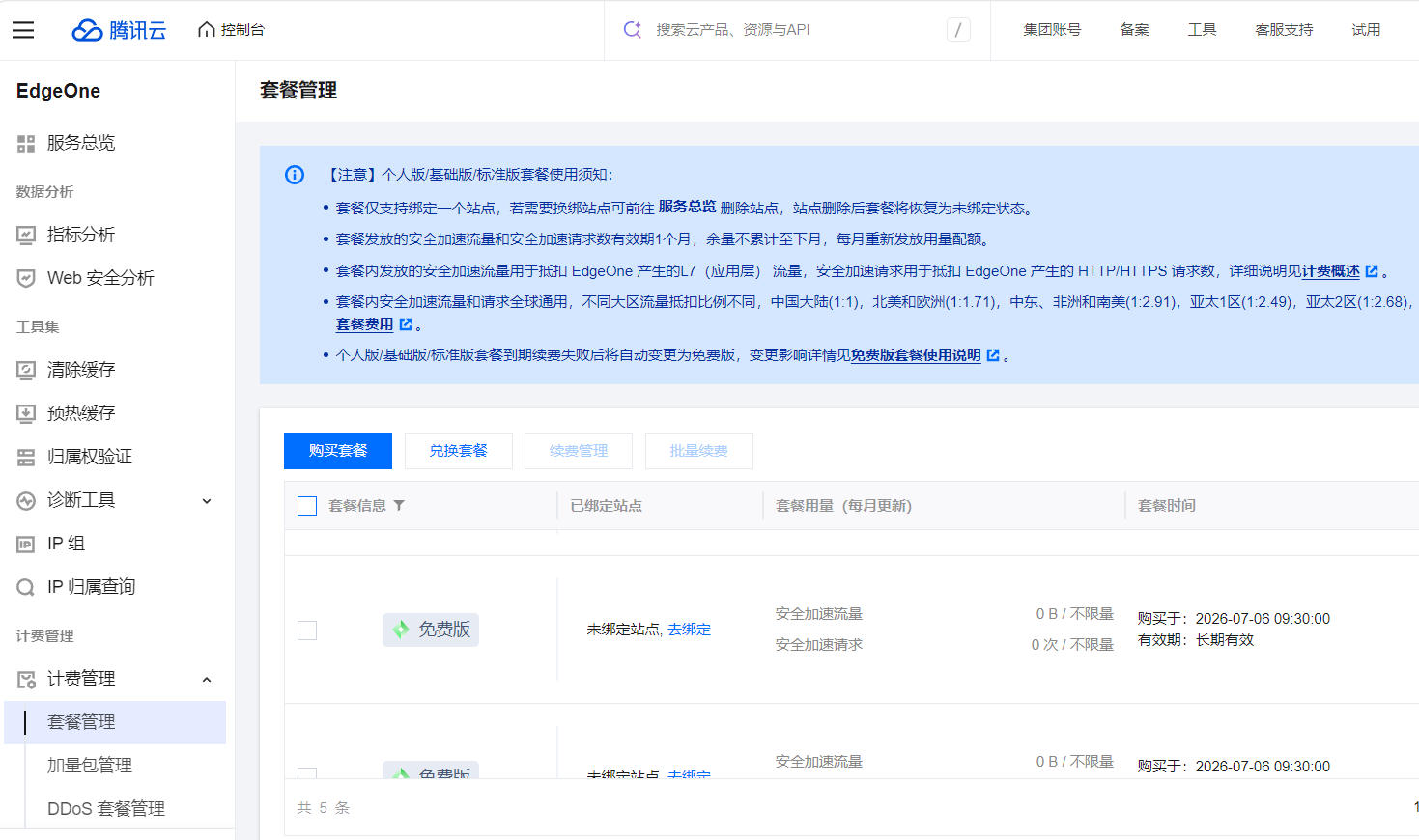Open 客服支持 in top navigation

tap(1284, 30)
